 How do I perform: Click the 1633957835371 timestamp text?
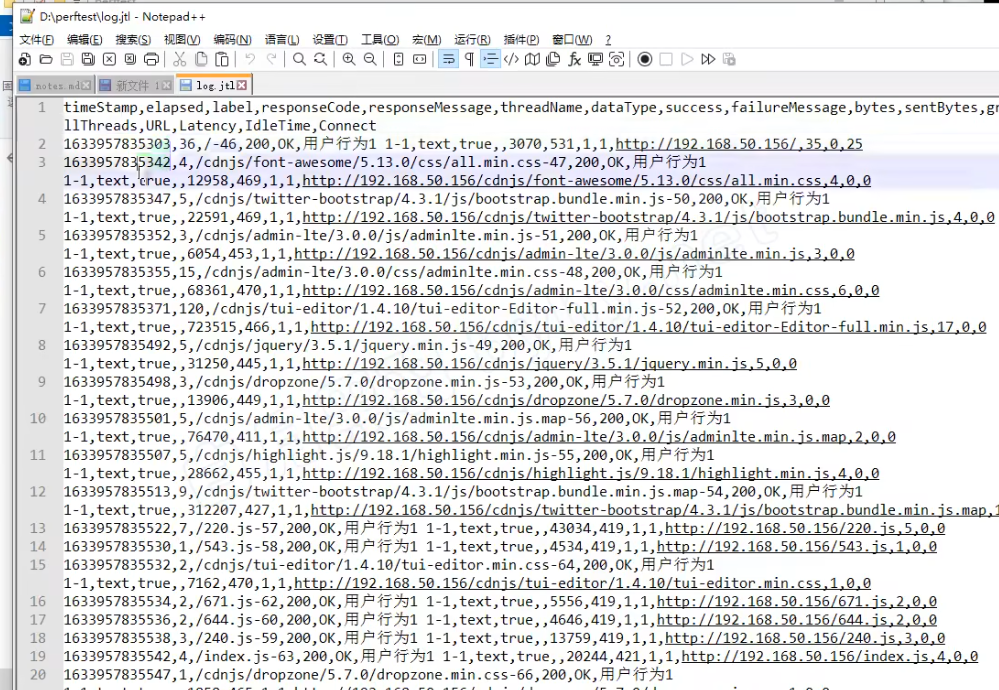point(117,308)
